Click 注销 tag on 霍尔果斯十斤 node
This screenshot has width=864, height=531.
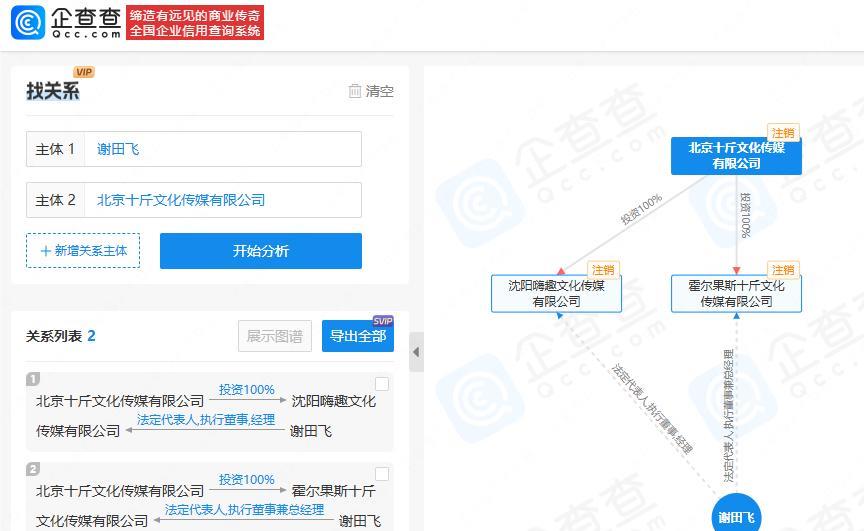tap(783, 270)
